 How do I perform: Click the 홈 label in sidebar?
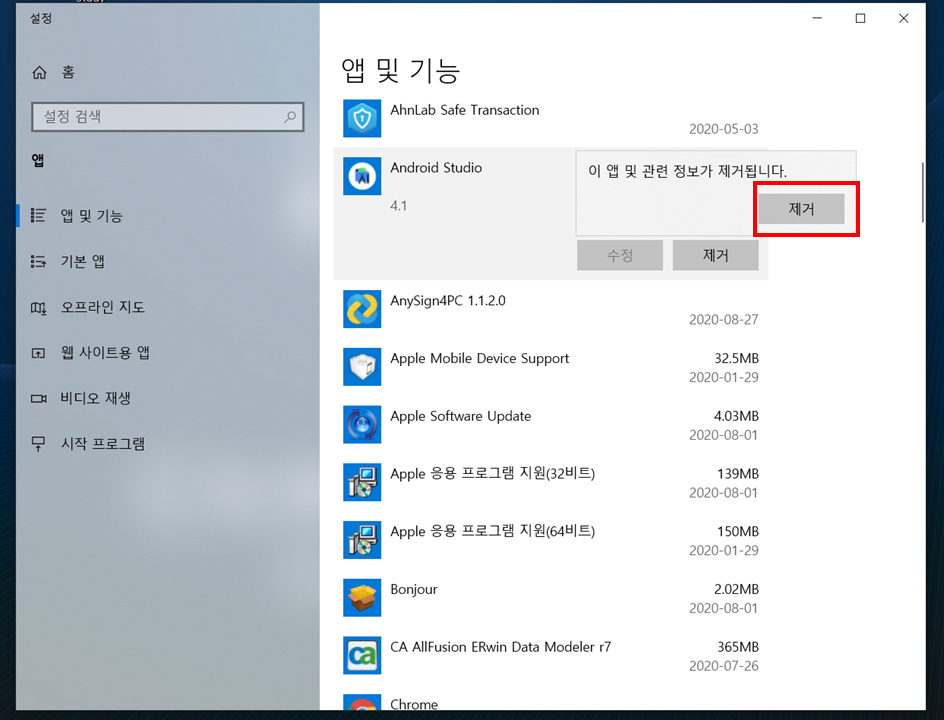tap(68, 73)
